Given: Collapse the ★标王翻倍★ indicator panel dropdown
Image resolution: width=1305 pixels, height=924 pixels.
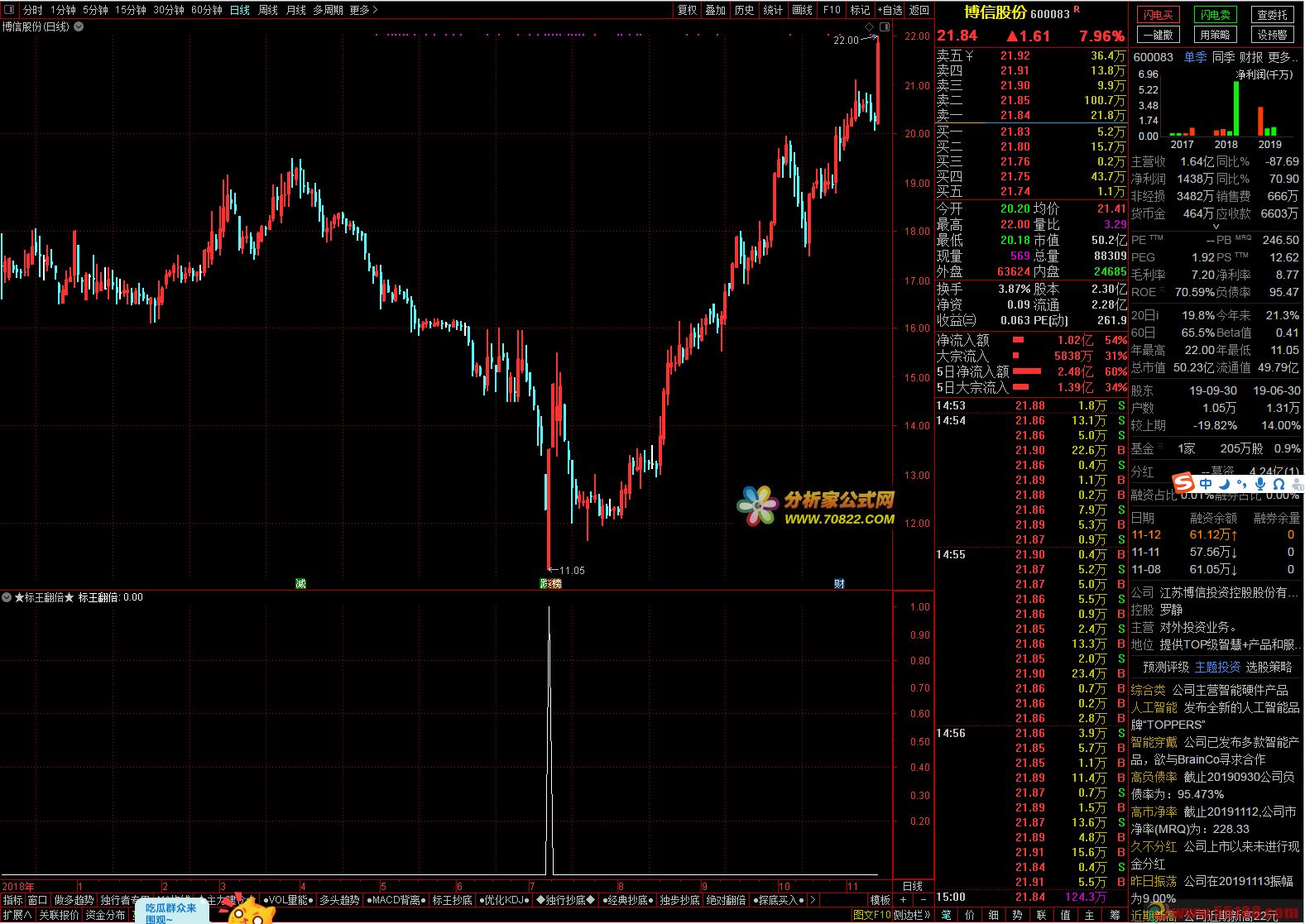Looking at the screenshot, I should tap(7, 597).
